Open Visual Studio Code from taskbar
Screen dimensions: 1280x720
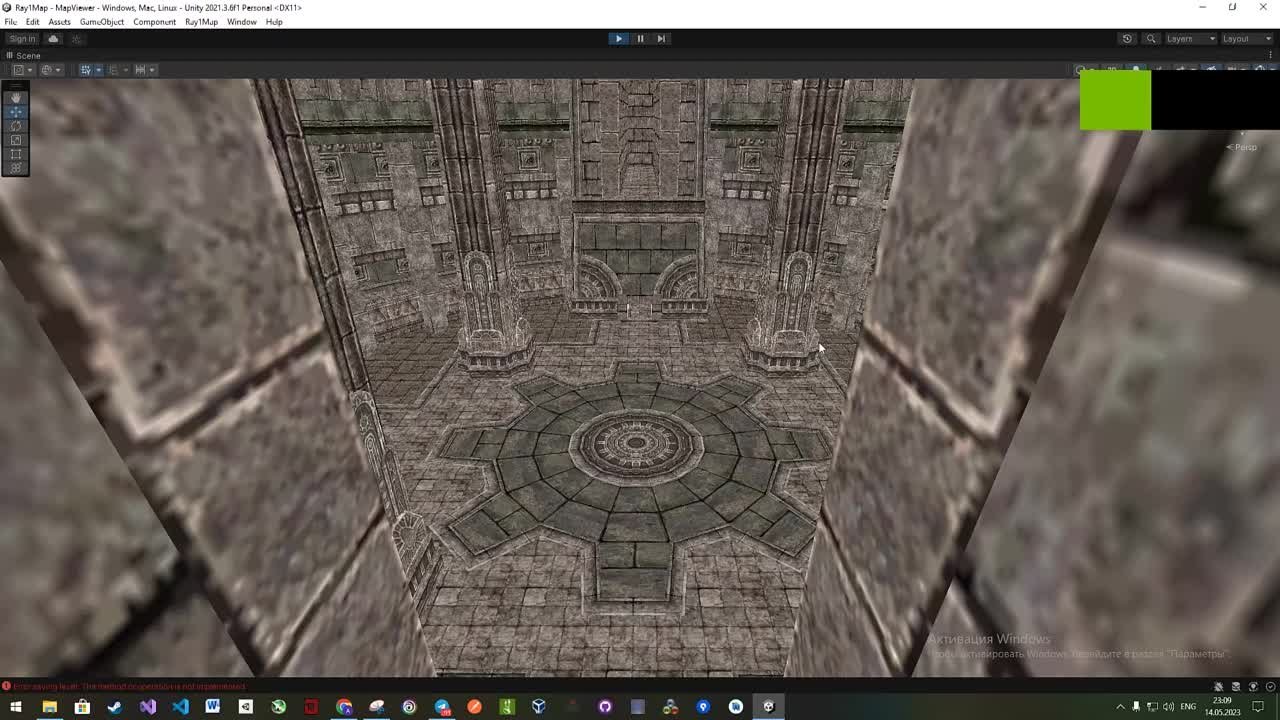[180, 706]
